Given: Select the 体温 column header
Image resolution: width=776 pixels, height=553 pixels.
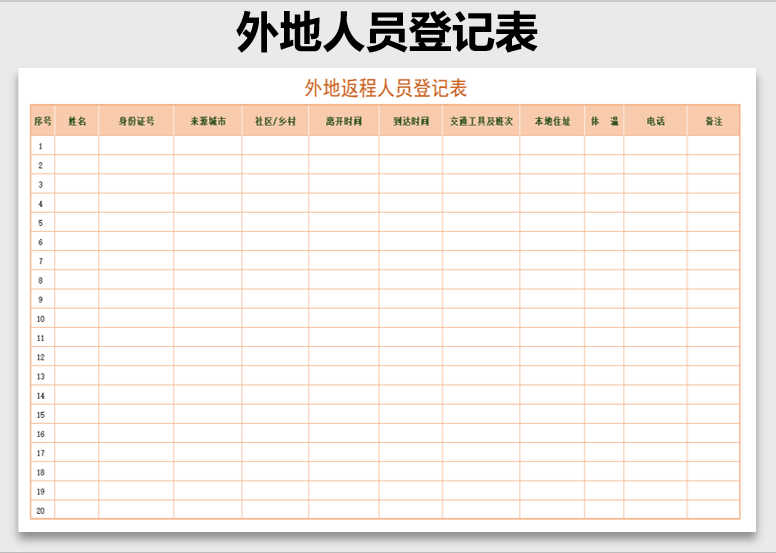Looking at the screenshot, I should (604, 121).
